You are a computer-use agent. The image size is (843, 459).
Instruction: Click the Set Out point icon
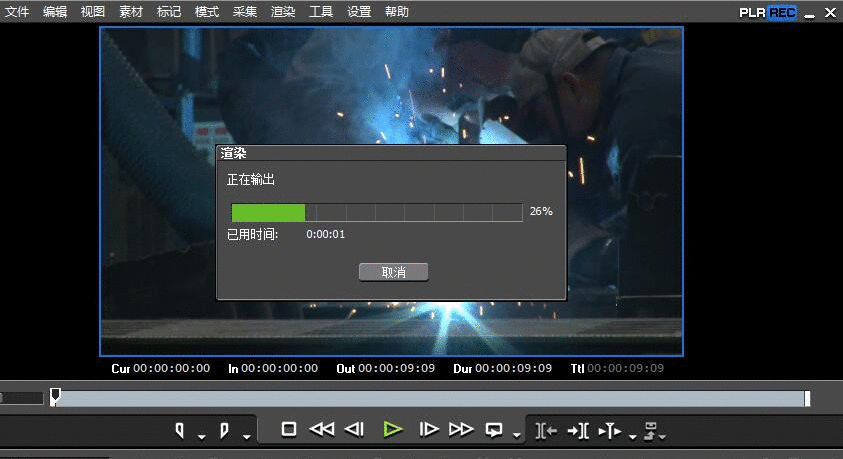(x=223, y=430)
